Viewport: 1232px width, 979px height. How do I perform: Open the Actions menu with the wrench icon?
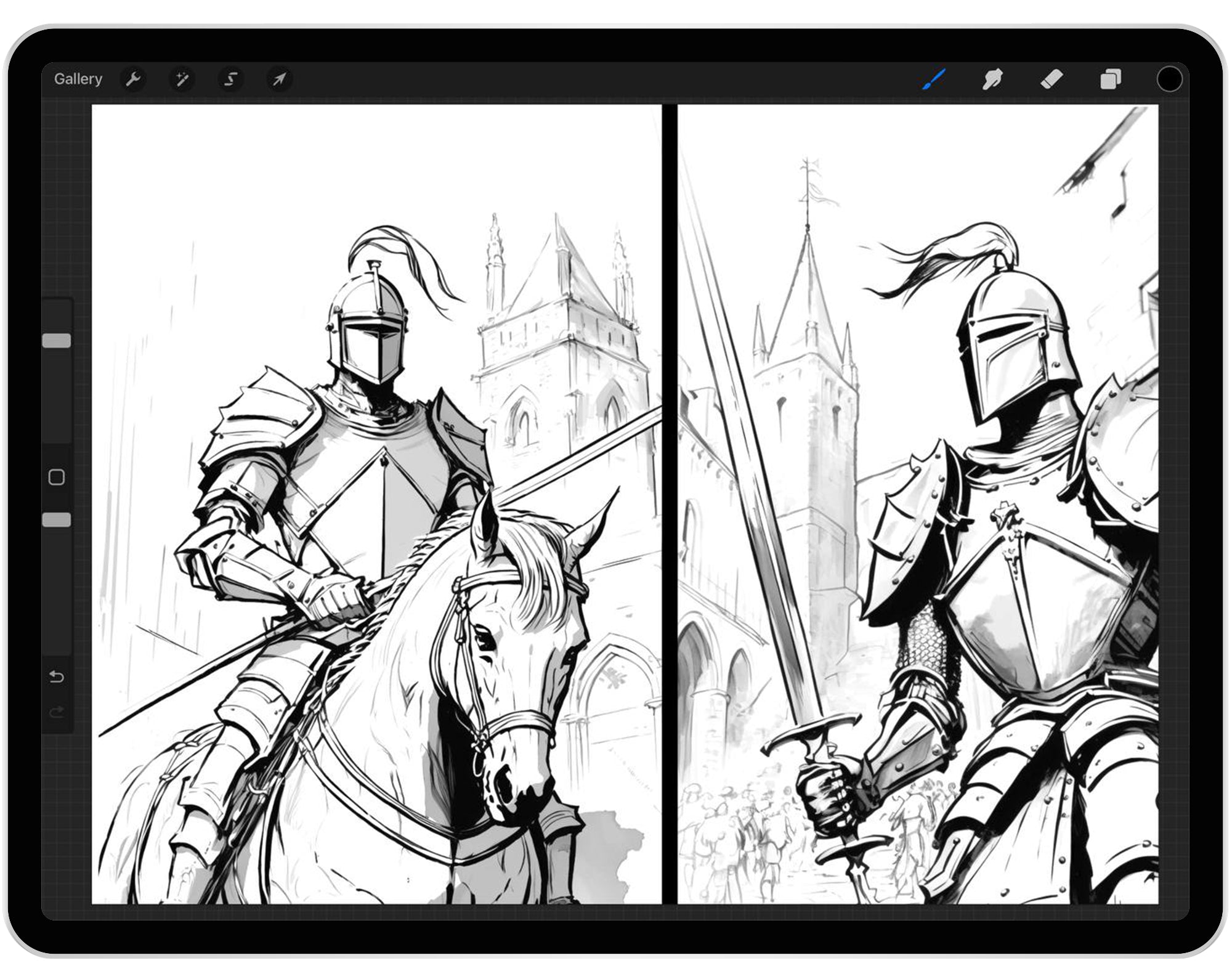tap(134, 79)
